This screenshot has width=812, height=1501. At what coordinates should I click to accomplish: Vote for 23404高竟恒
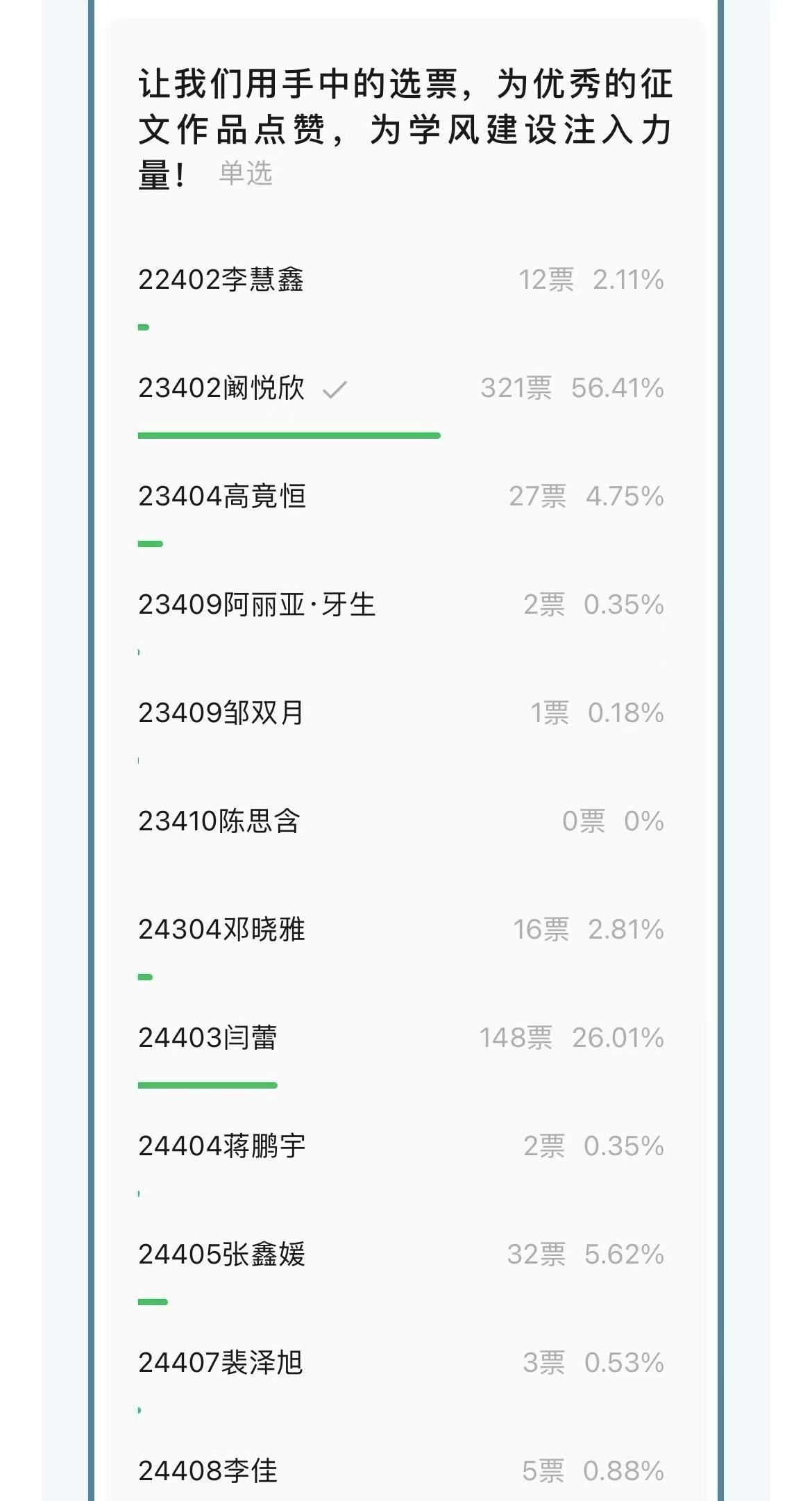(222, 496)
